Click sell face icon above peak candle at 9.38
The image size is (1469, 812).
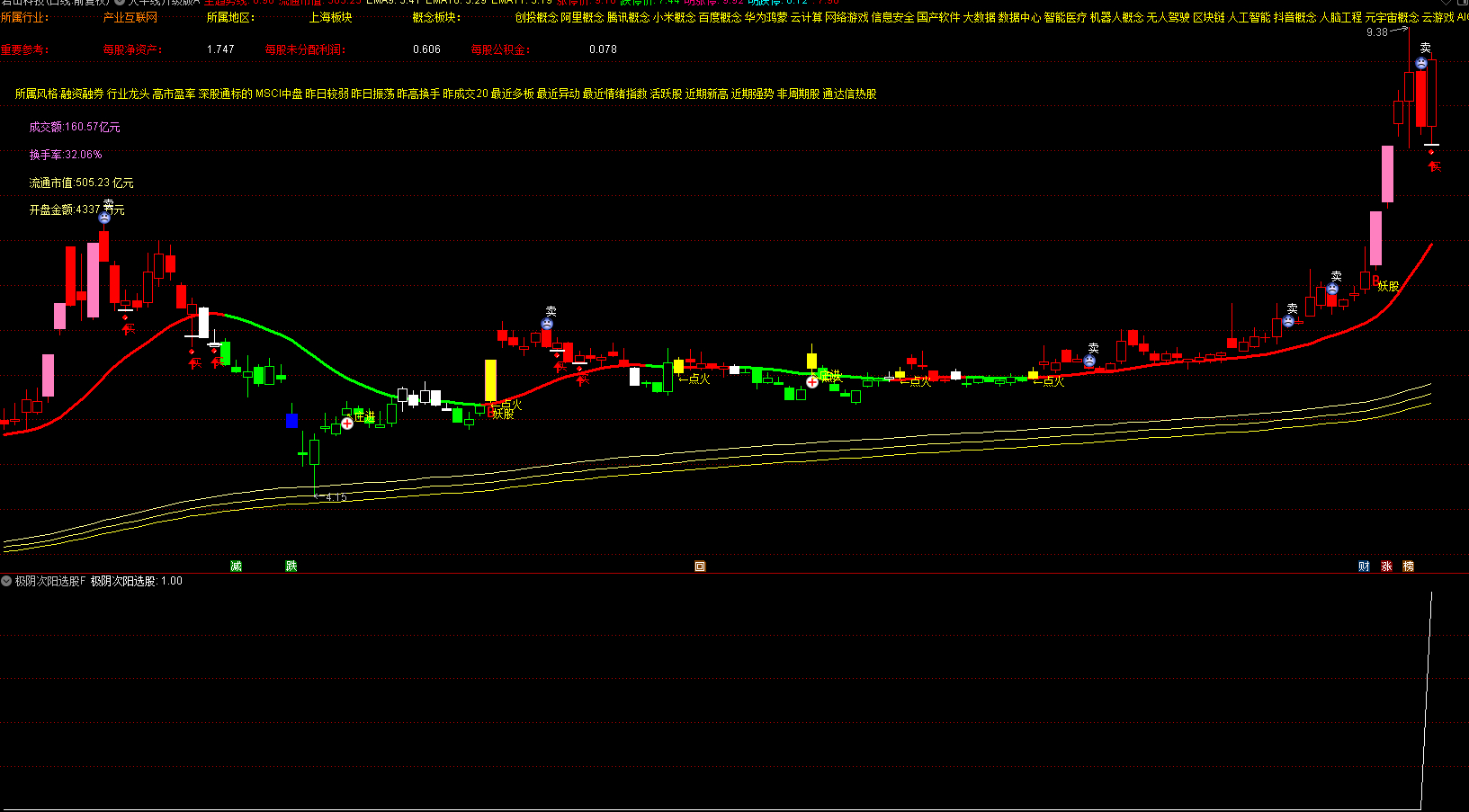1421,64
